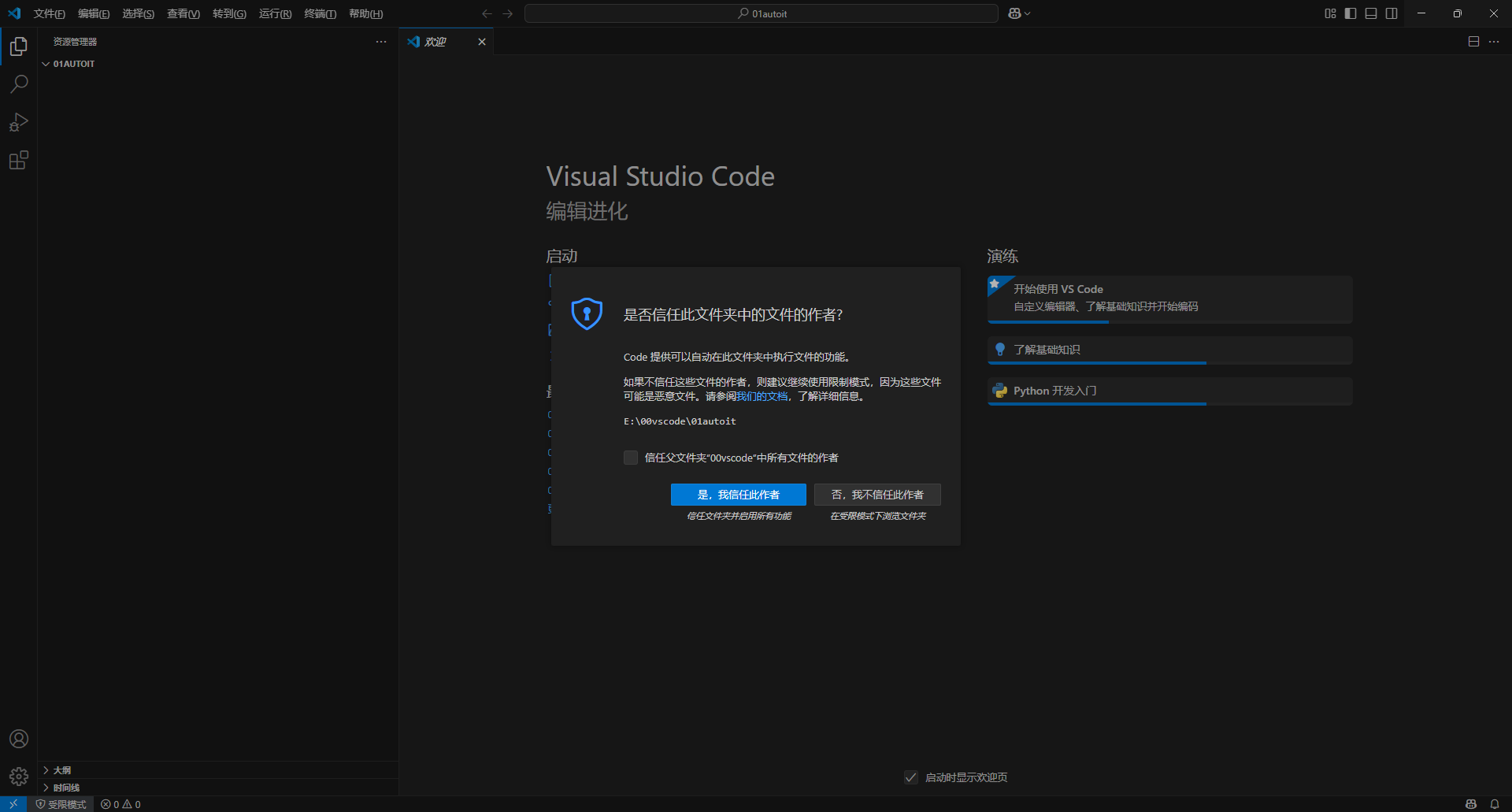Click Yes, I trust the authors button
This screenshot has width=1512, height=812.
[739, 495]
